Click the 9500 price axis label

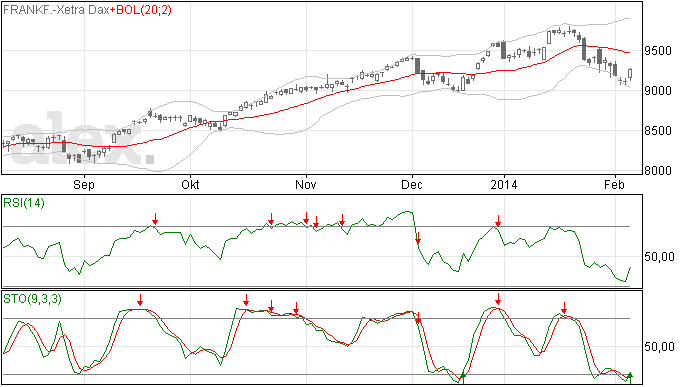[658, 51]
